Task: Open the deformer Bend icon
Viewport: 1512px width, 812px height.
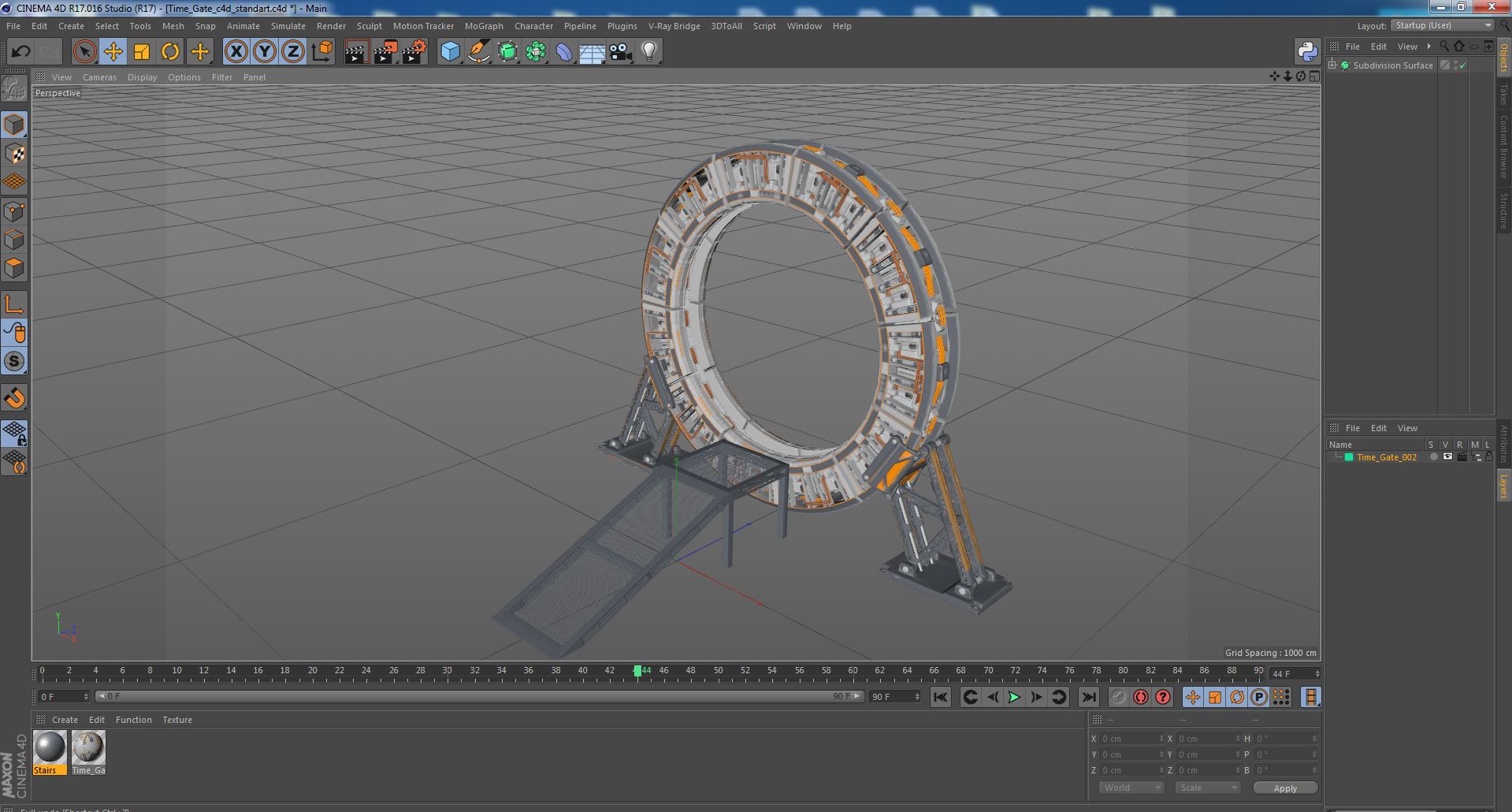Action: point(564,52)
